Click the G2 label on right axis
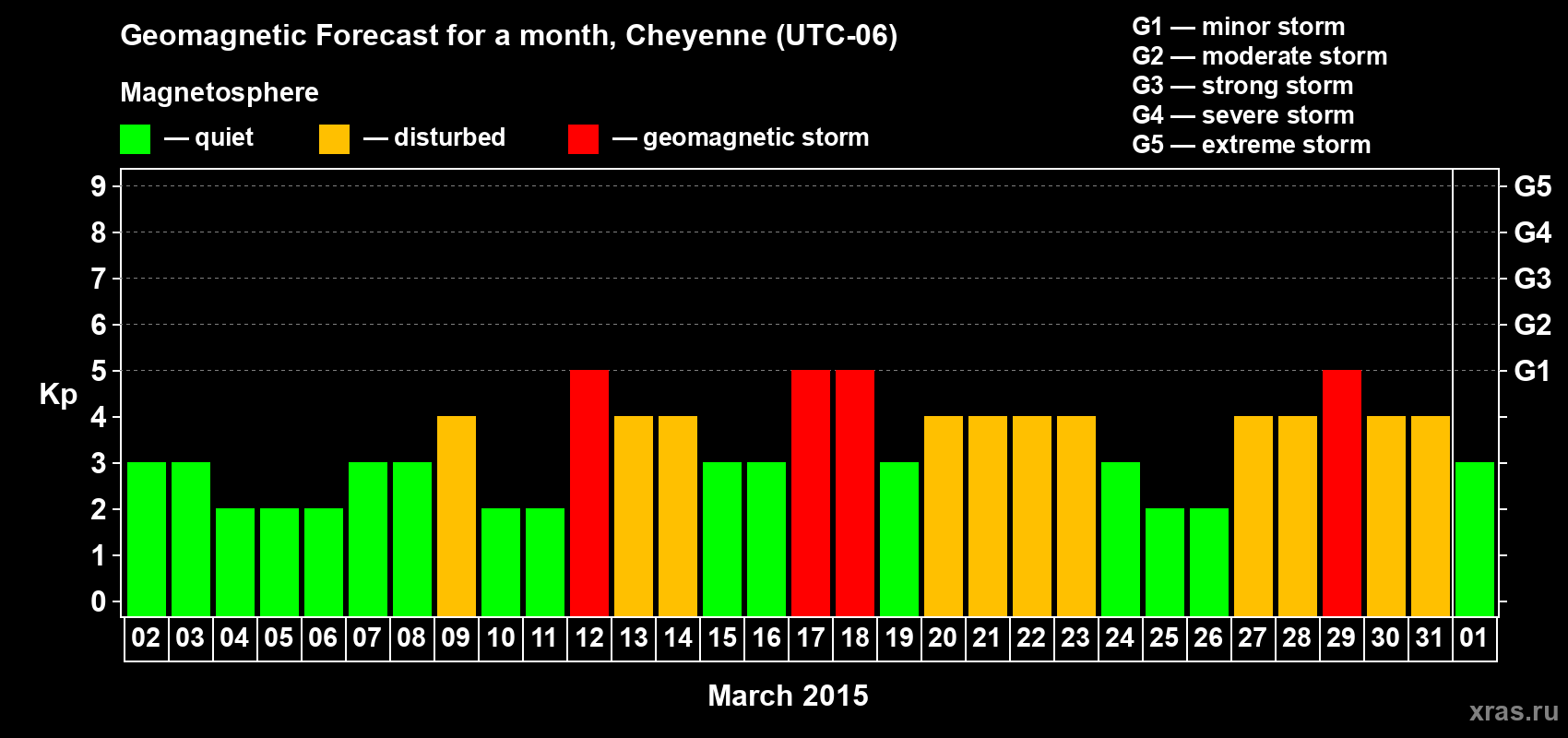The image size is (1568, 738). coord(1533,325)
